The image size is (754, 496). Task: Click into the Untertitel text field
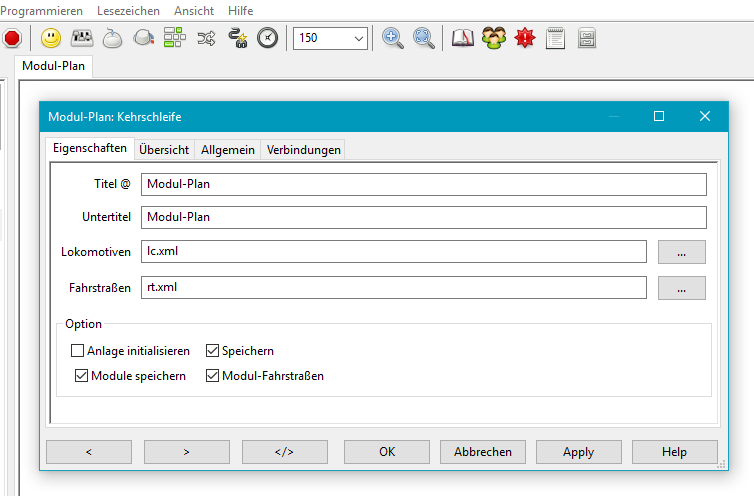[423, 217]
